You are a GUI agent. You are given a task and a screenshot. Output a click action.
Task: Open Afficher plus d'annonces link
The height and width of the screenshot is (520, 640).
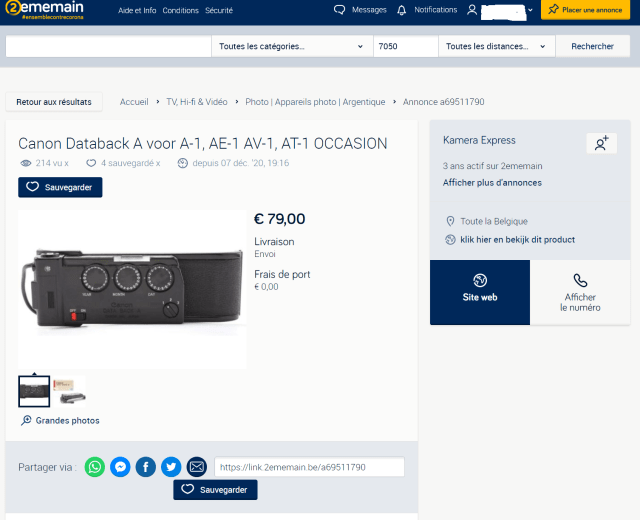tap(492, 183)
